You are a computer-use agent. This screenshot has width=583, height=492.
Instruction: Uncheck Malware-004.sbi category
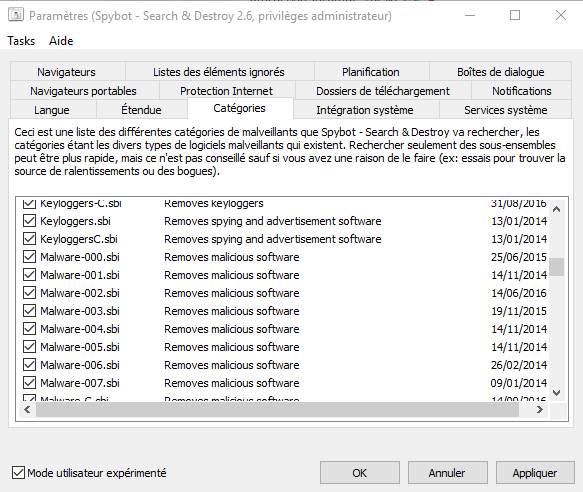click(29, 329)
